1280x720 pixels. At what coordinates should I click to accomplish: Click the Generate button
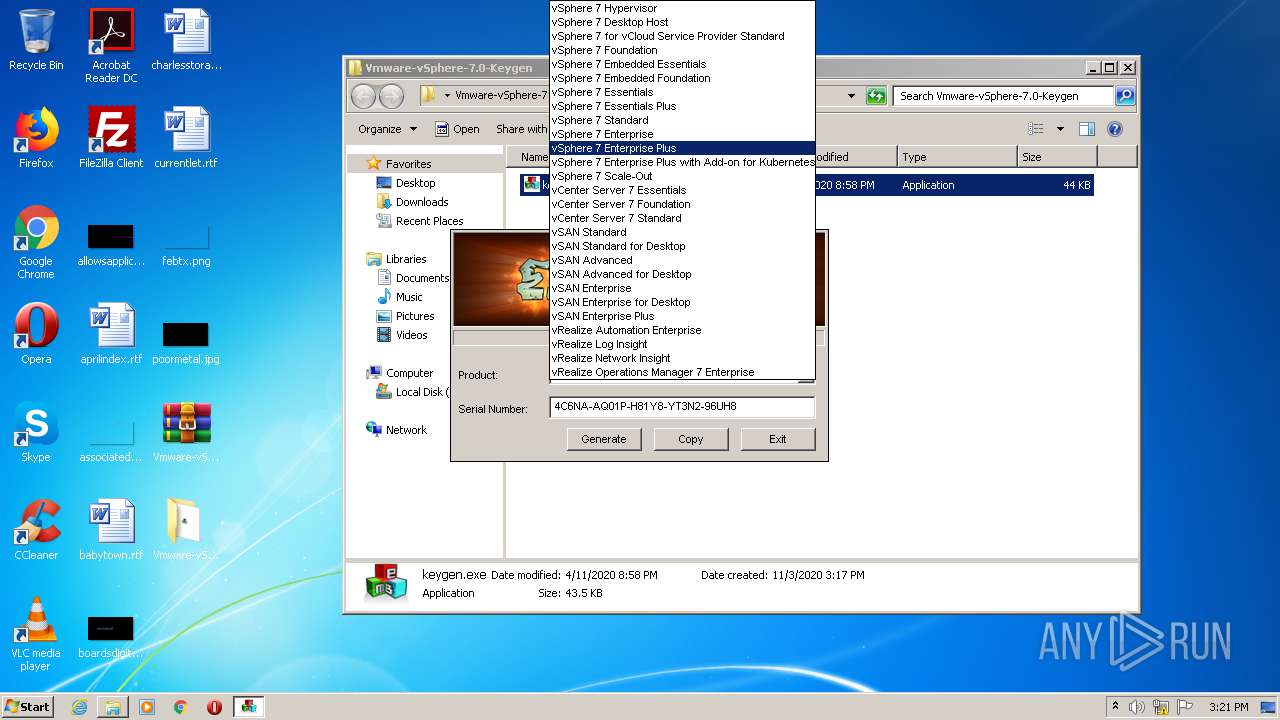[604, 439]
